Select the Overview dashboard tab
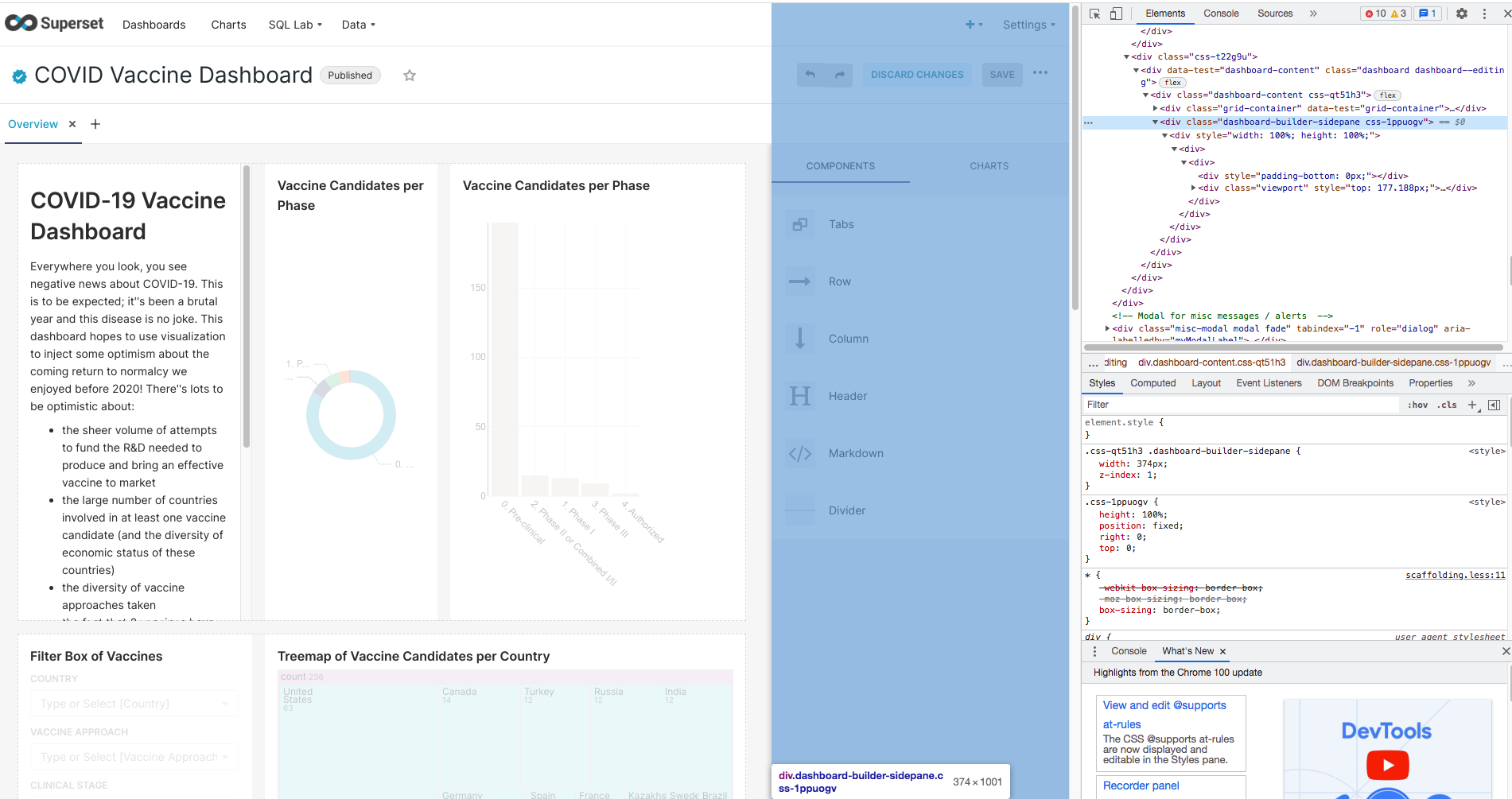This screenshot has height=799, width=1512. (x=33, y=124)
